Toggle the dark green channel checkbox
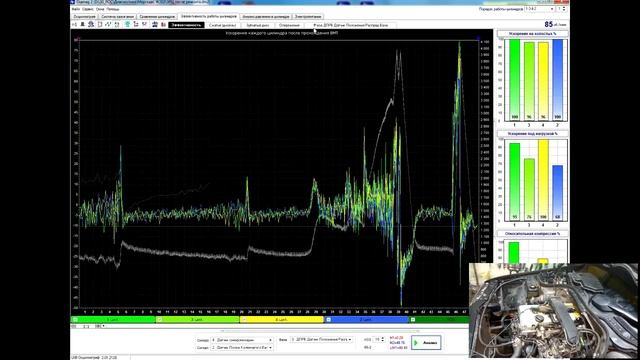The image size is (640, 360). [413, 320]
